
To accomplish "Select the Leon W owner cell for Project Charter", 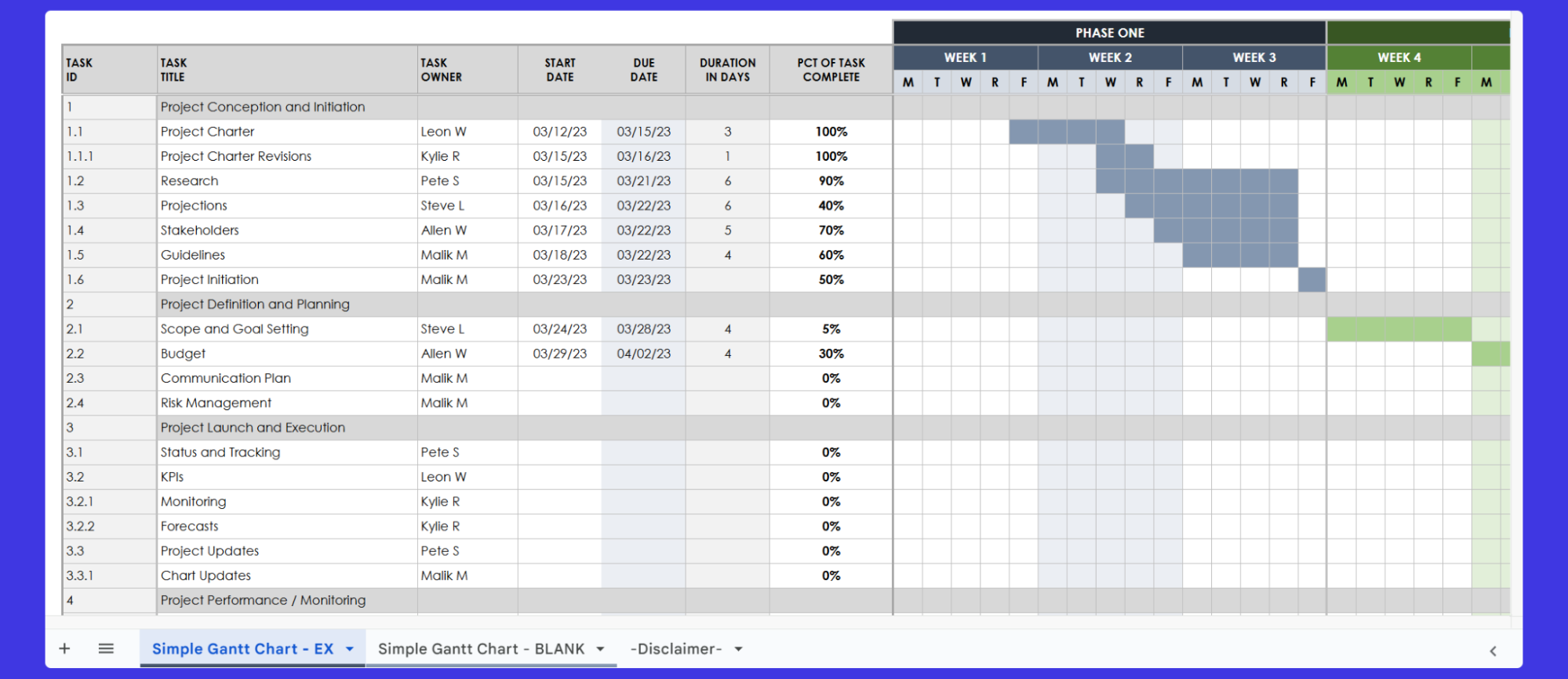I will pyautogui.click(x=467, y=132).
